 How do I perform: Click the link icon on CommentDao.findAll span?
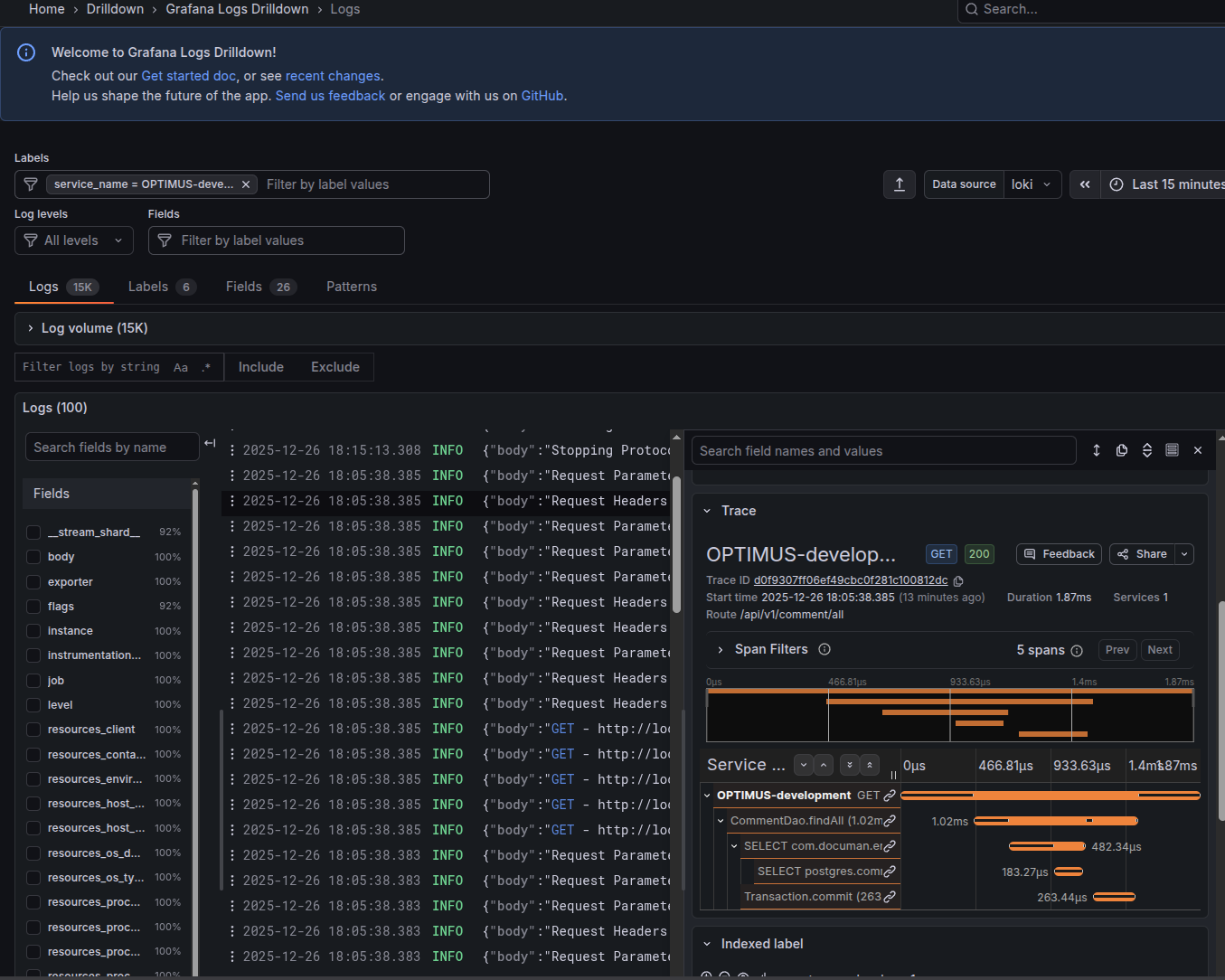(x=890, y=821)
